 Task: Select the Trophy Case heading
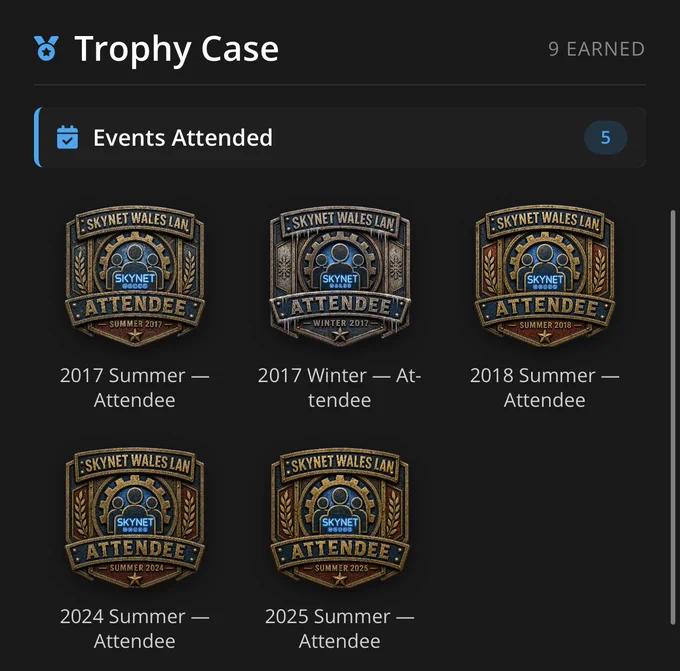click(x=177, y=49)
